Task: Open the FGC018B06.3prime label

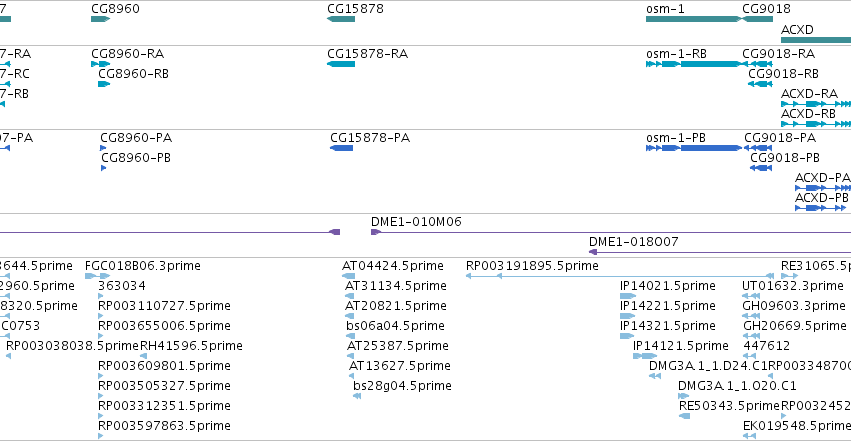Action: click(x=143, y=266)
